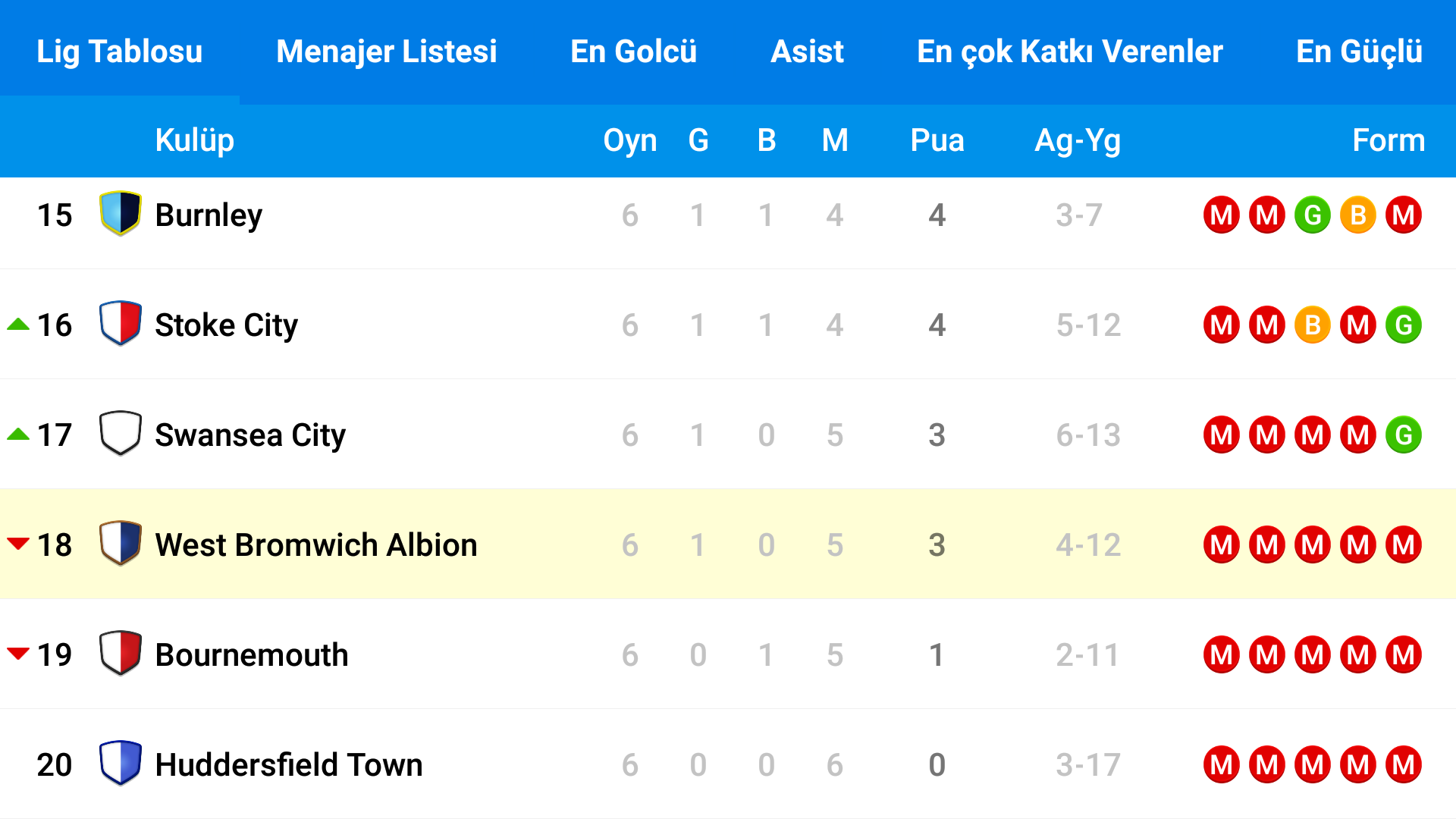Click the red down arrow beside rank 18
This screenshot has width=1456, height=819.
(x=18, y=544)
